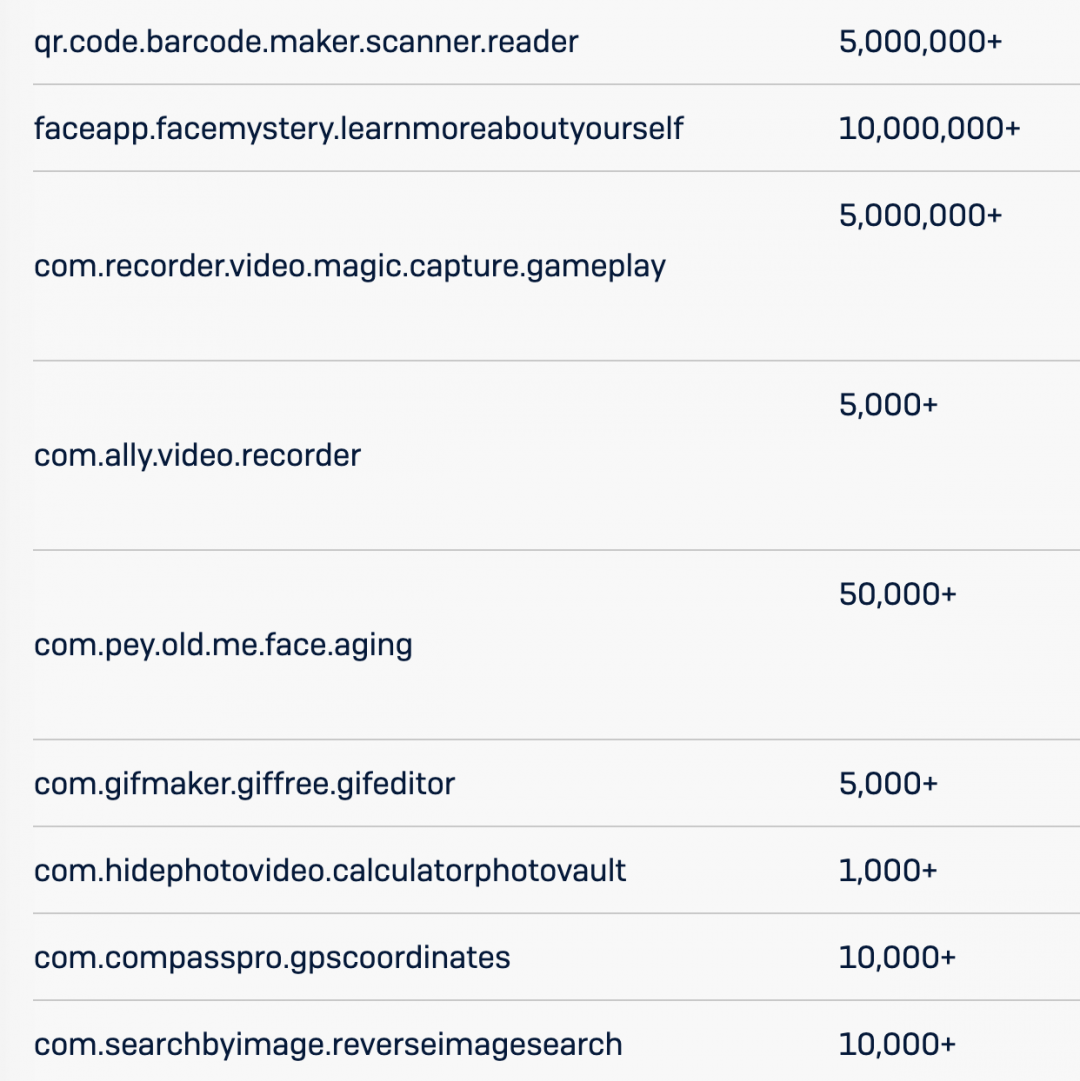Select install count for com.recorder.video.magic.capture.gameplay
Image resolution: width=1080 pixels, height=1081 pixels.
[920, 215]
